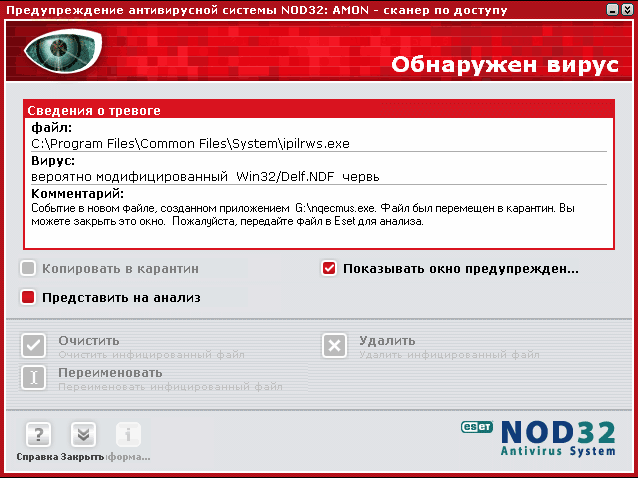The image size is (638, 478).
Task: Click Удалить инфицированный файл description
Action: (449, 355)
